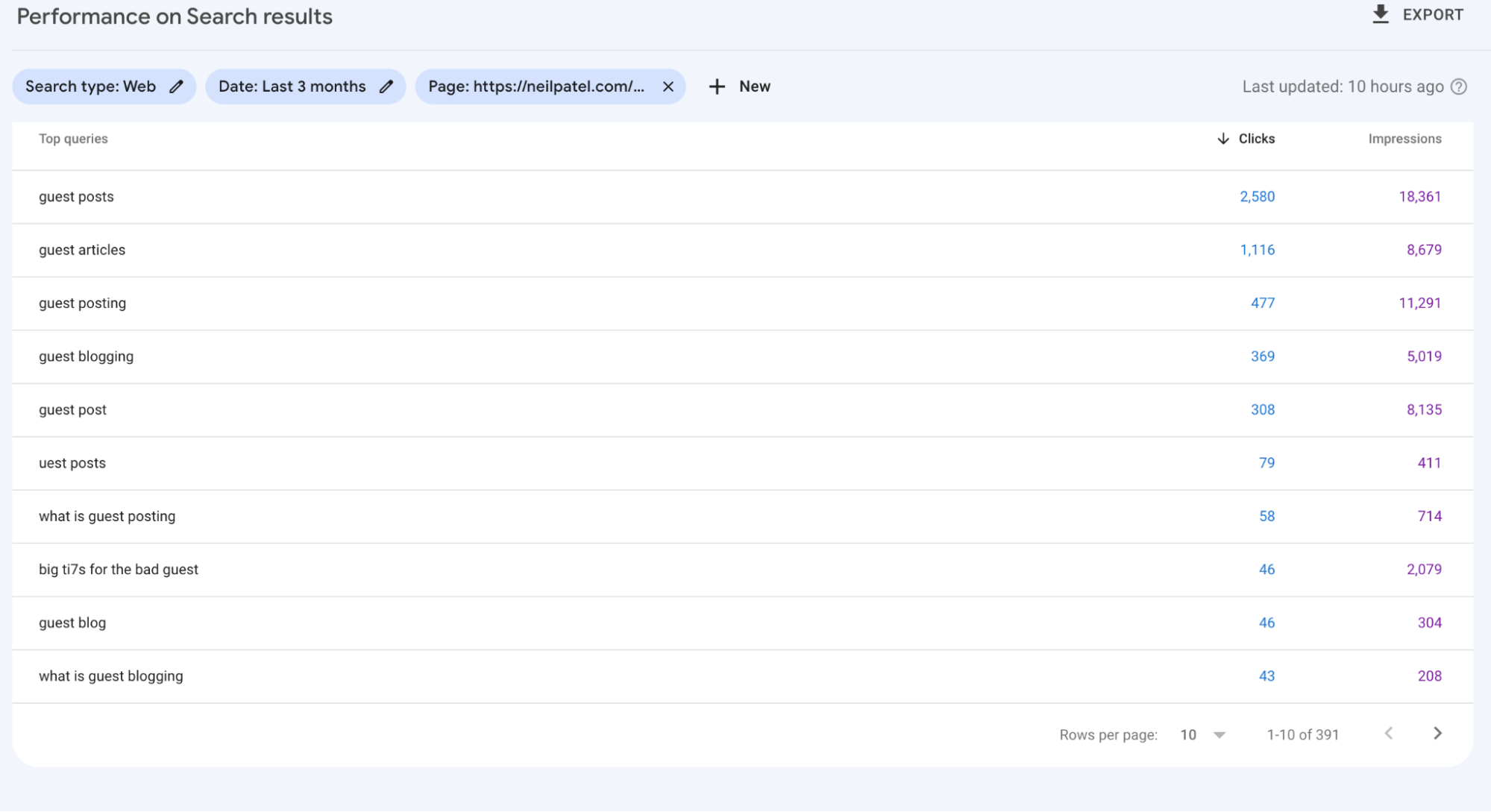Image resolution: width=1491 pixels, height=812 pixels.
Task: Select the 'guest posts' query row
Action: [76, 197]
